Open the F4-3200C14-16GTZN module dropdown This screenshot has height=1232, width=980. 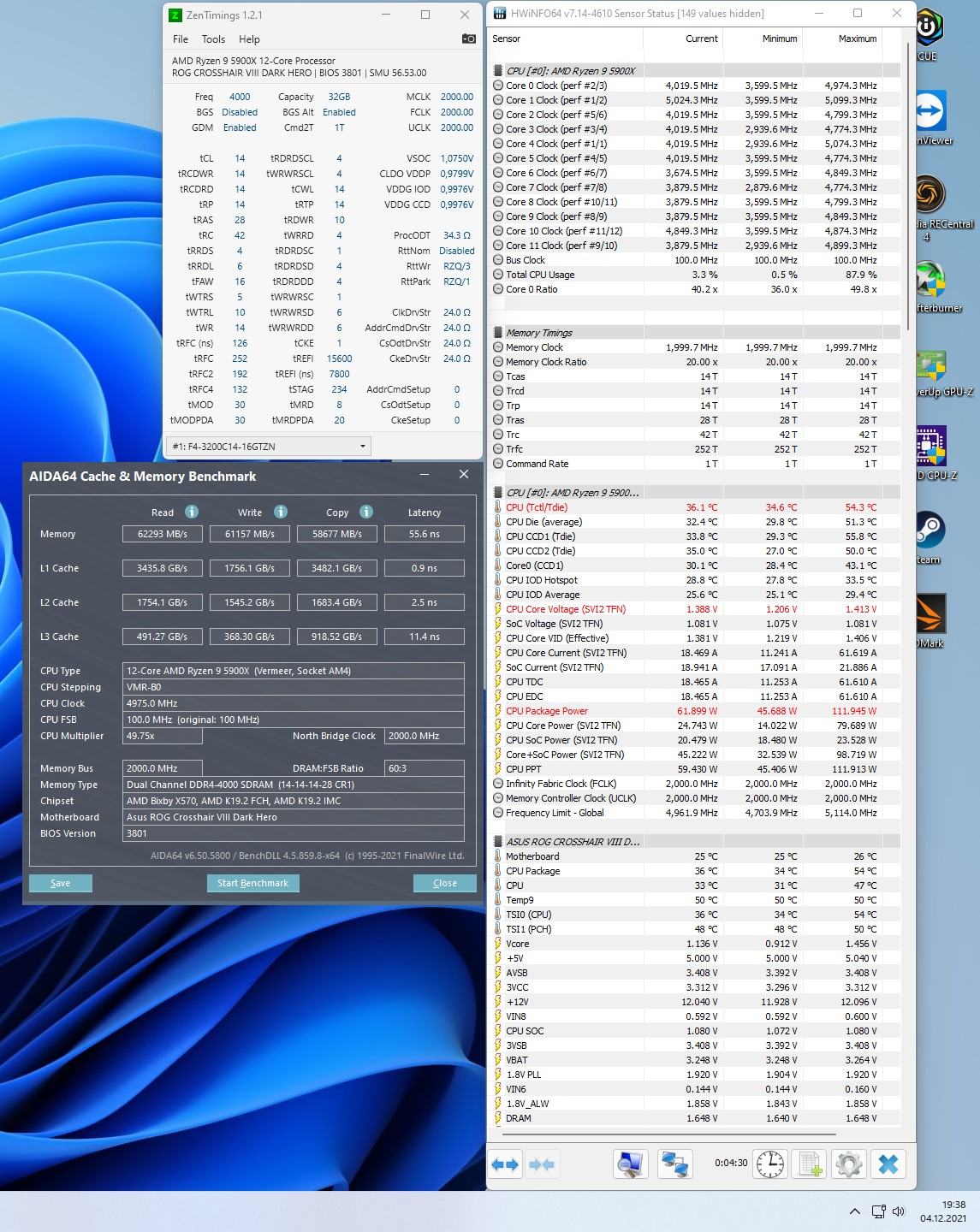(270, 446)
